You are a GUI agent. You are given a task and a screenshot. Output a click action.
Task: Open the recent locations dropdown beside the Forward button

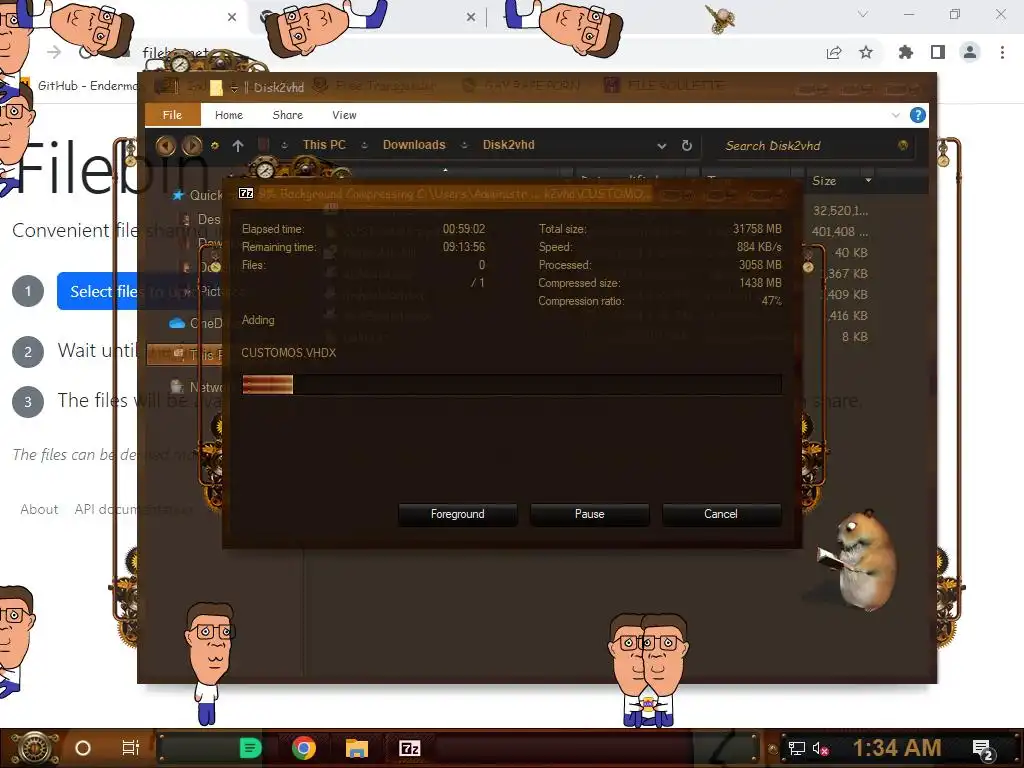coord(215,146)
